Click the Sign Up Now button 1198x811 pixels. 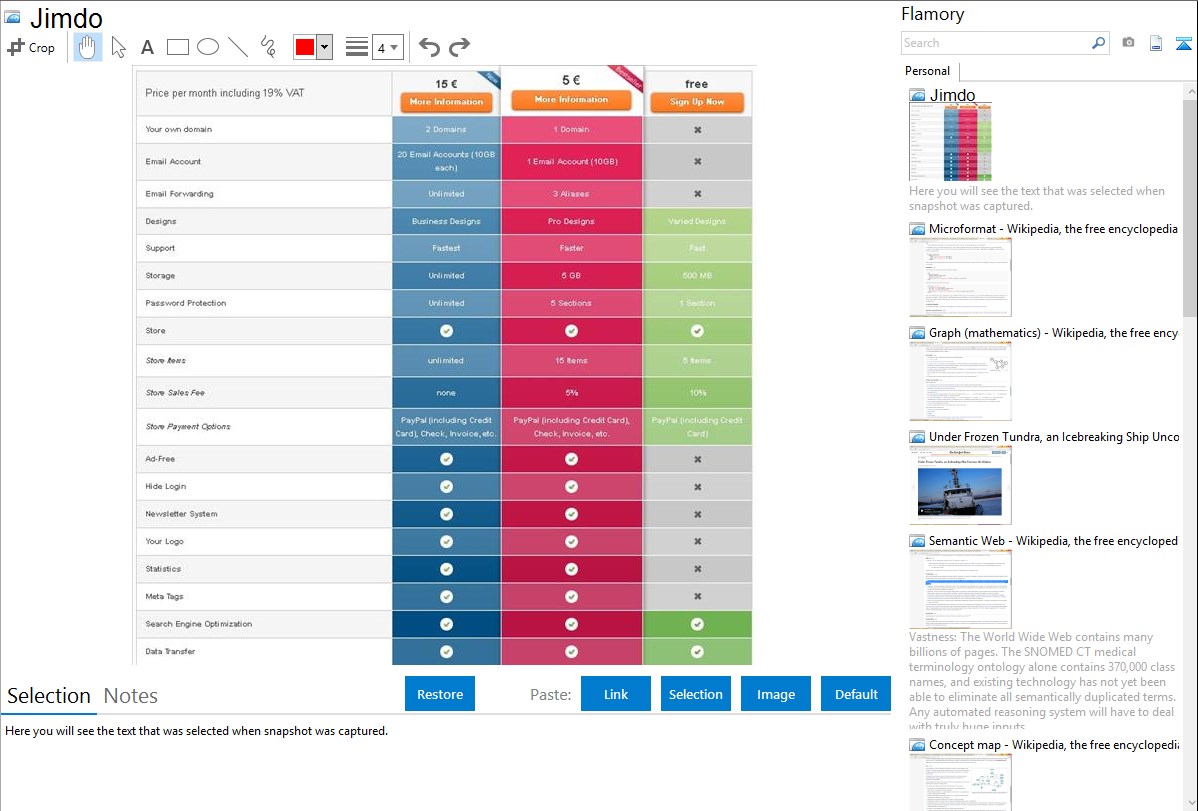point(697,102)
